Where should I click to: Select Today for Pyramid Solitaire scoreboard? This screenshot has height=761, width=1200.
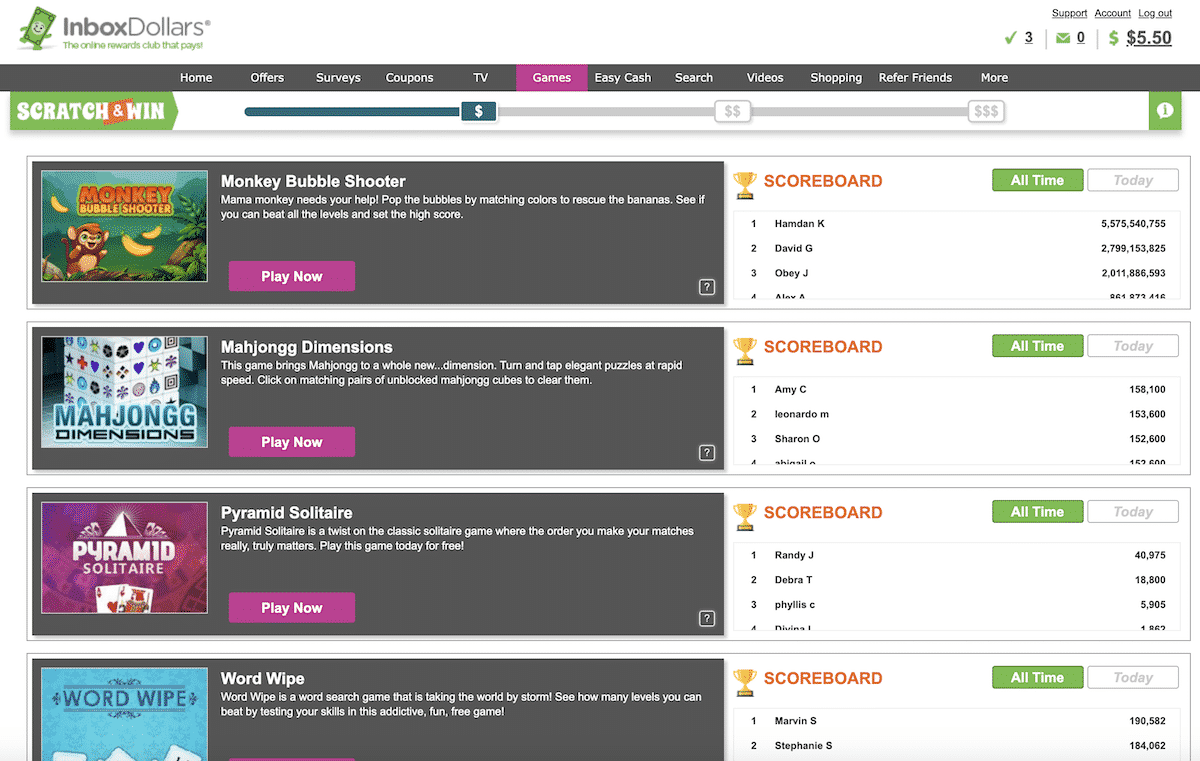pyautogui.click(x=1133, y=512)
